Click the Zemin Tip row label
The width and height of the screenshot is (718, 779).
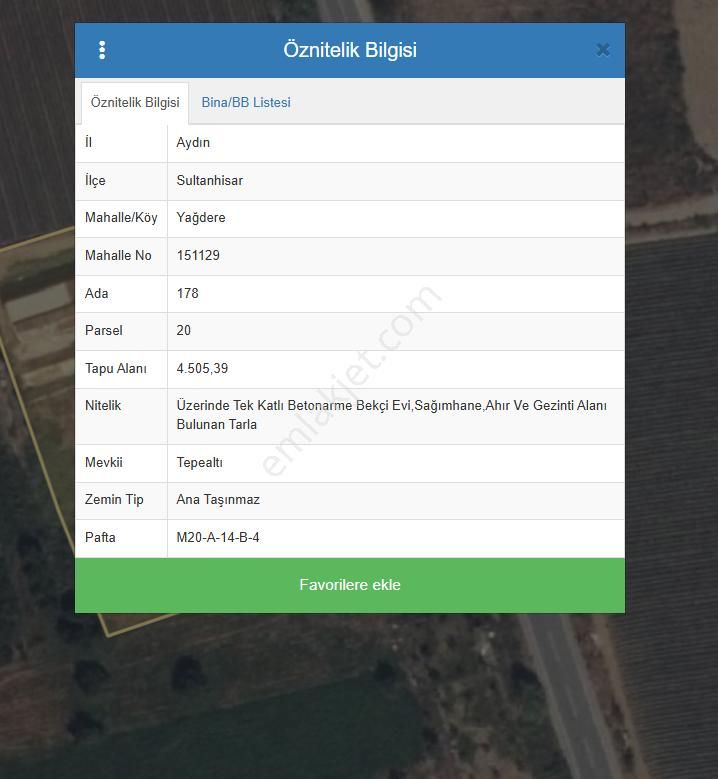coord(114,500)
